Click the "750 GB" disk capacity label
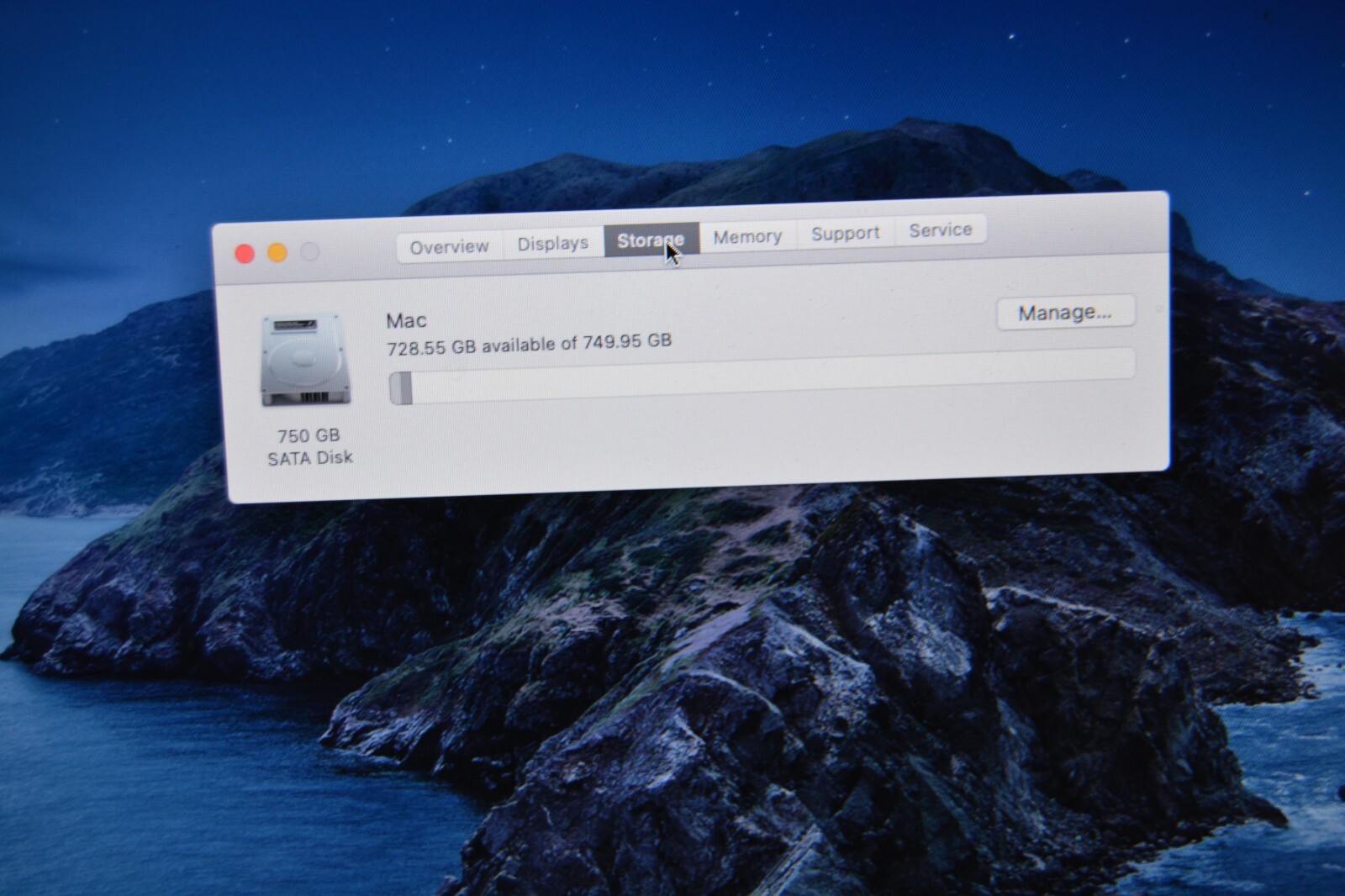Screen dimensions: 1345x896 [309, 435]
